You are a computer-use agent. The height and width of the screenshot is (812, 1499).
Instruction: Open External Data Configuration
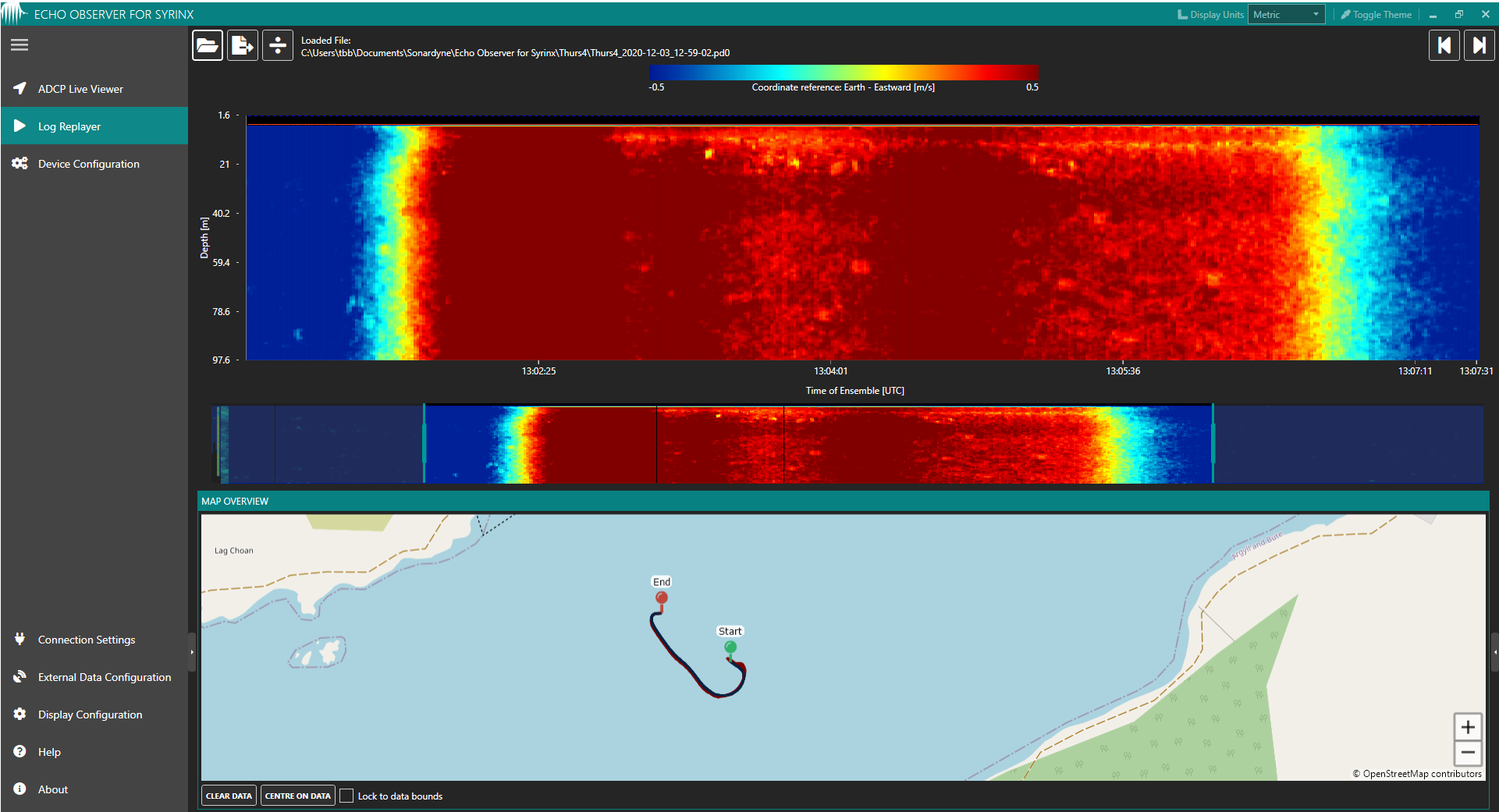tap(104, 676)
